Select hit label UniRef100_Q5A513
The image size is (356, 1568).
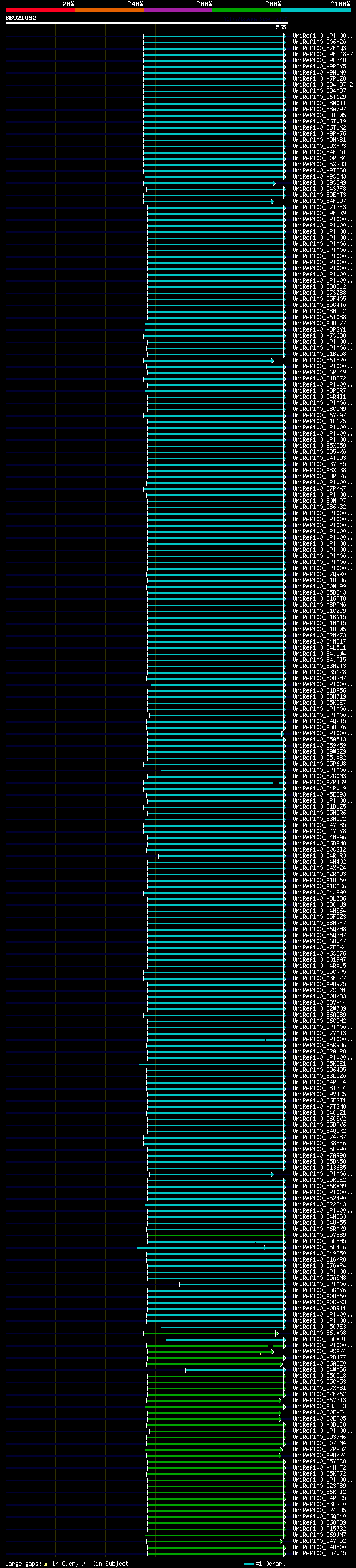click(x=319, y=739)
